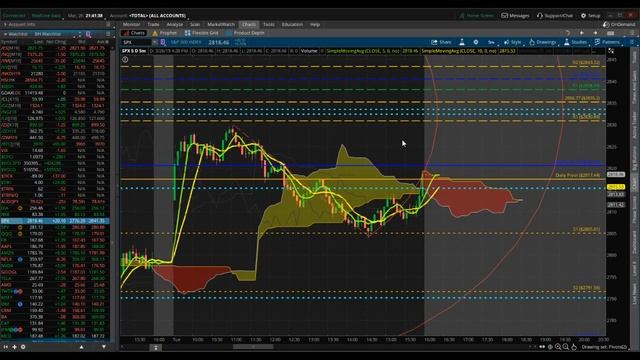Open the Prophet sub-tab

coord(165,33)
